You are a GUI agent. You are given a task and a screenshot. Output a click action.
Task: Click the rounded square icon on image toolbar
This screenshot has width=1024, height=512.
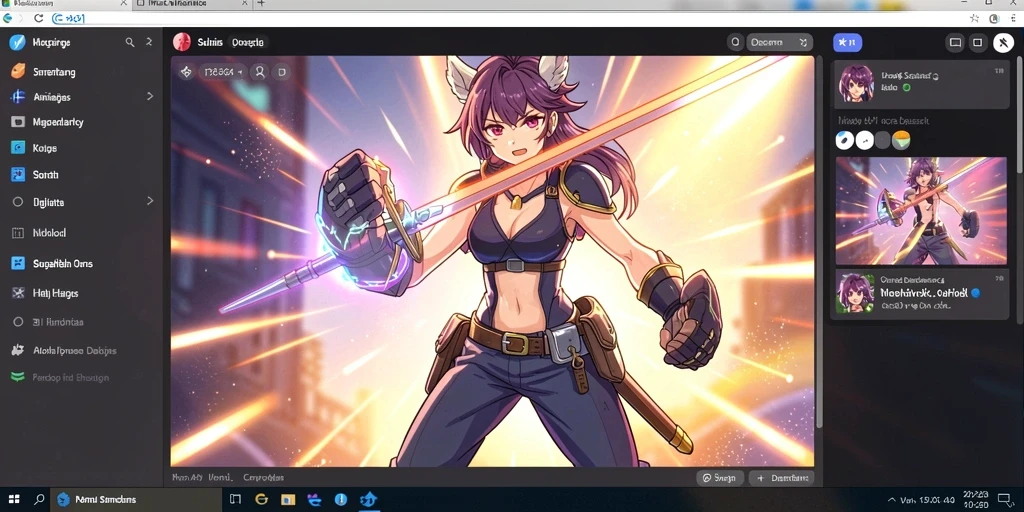pos(282,72)
